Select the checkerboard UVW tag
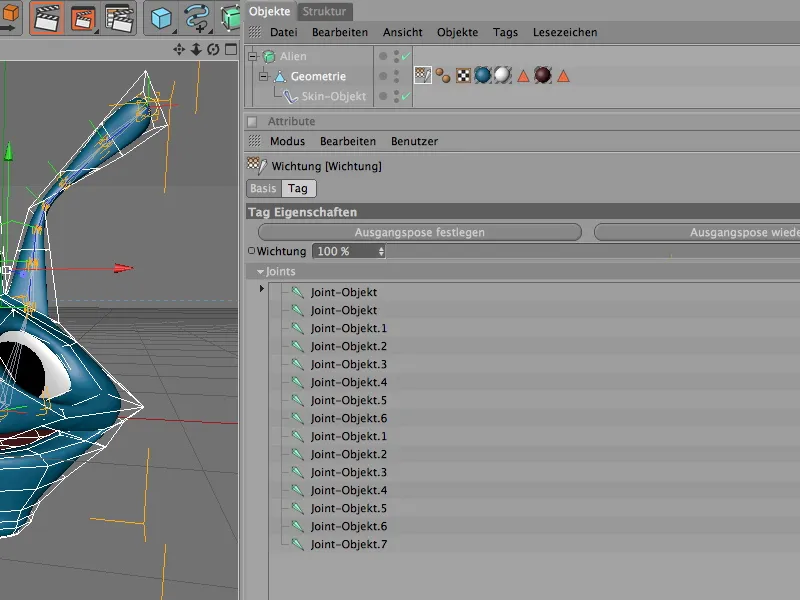This screenshot has height=600, width=800. coord(463,76)
